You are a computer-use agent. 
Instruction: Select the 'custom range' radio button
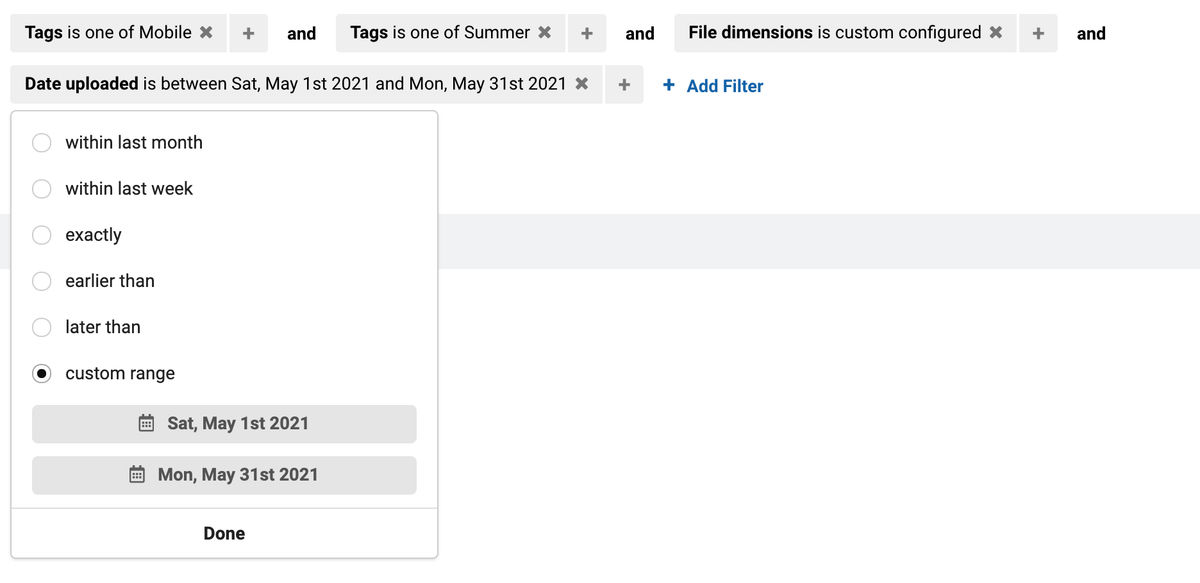[x=42, y=374]
